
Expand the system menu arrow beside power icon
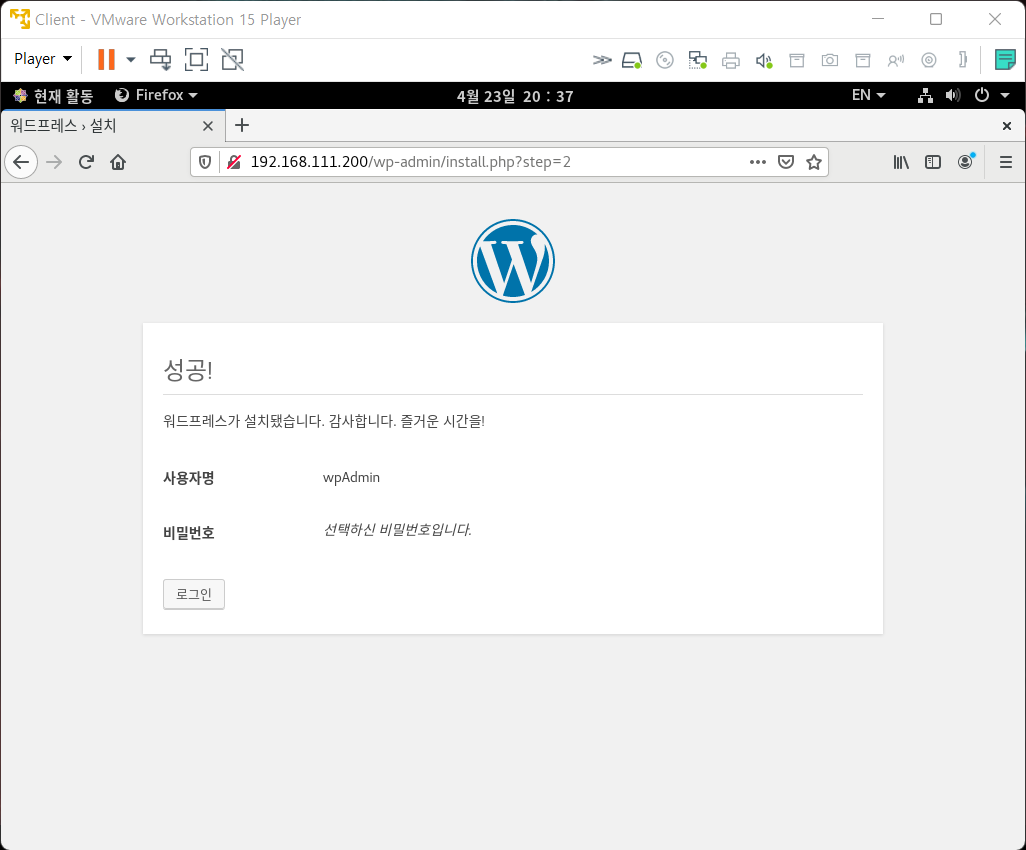1005,96
